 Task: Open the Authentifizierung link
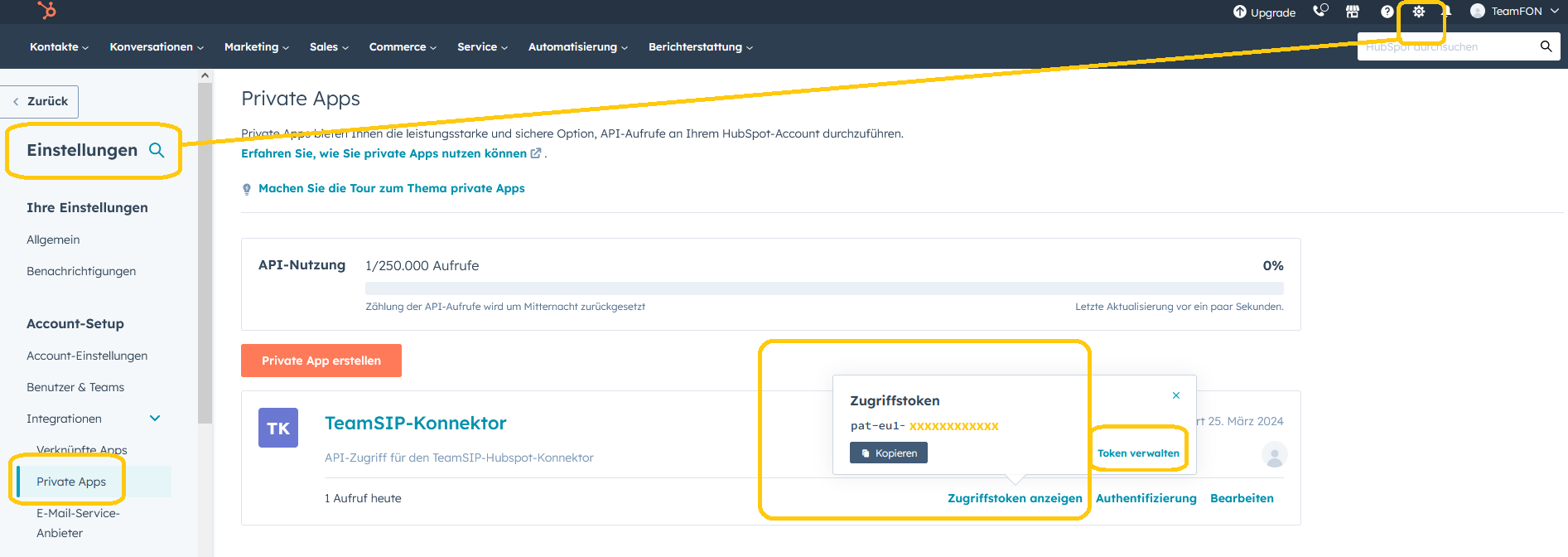(1146, 498)
